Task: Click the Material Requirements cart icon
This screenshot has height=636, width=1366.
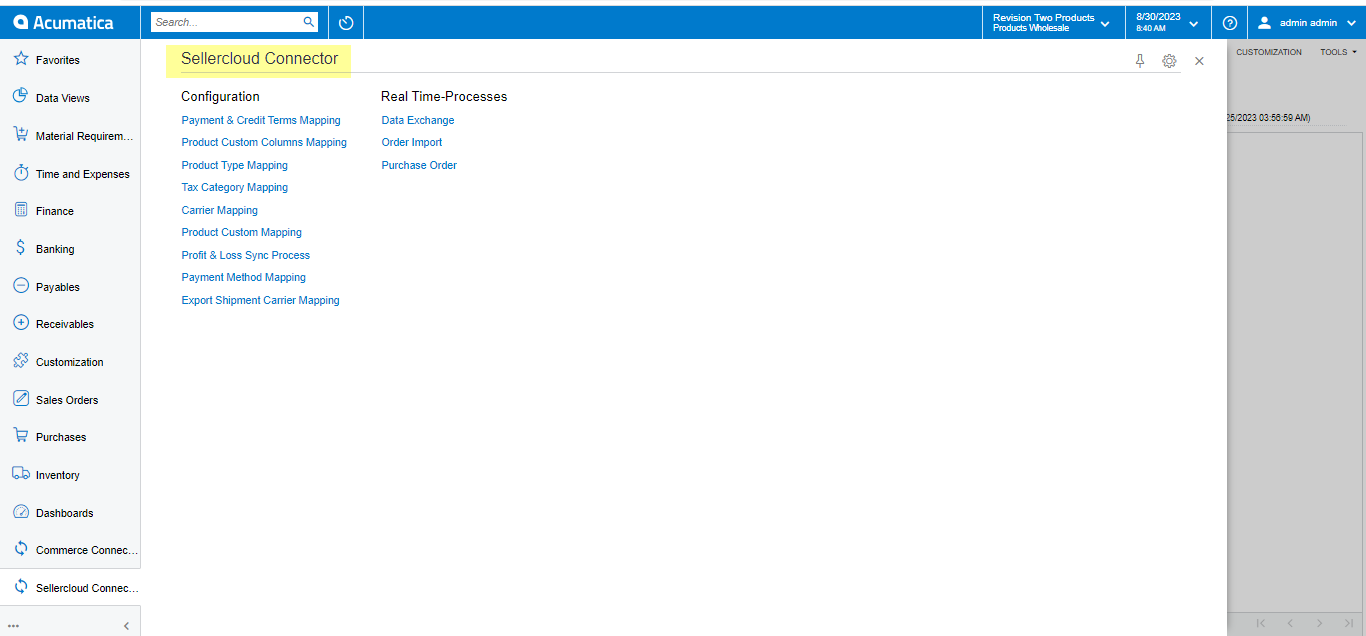Action: pyautogui.click(x=20, y=135)
